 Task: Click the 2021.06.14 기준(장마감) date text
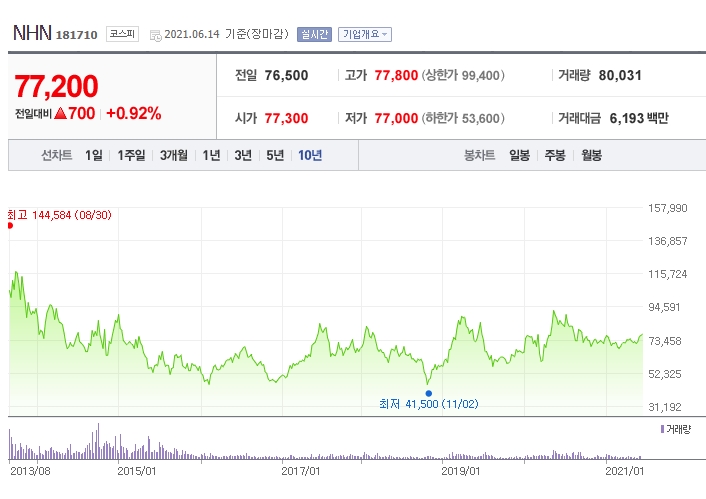coord(226,34)
